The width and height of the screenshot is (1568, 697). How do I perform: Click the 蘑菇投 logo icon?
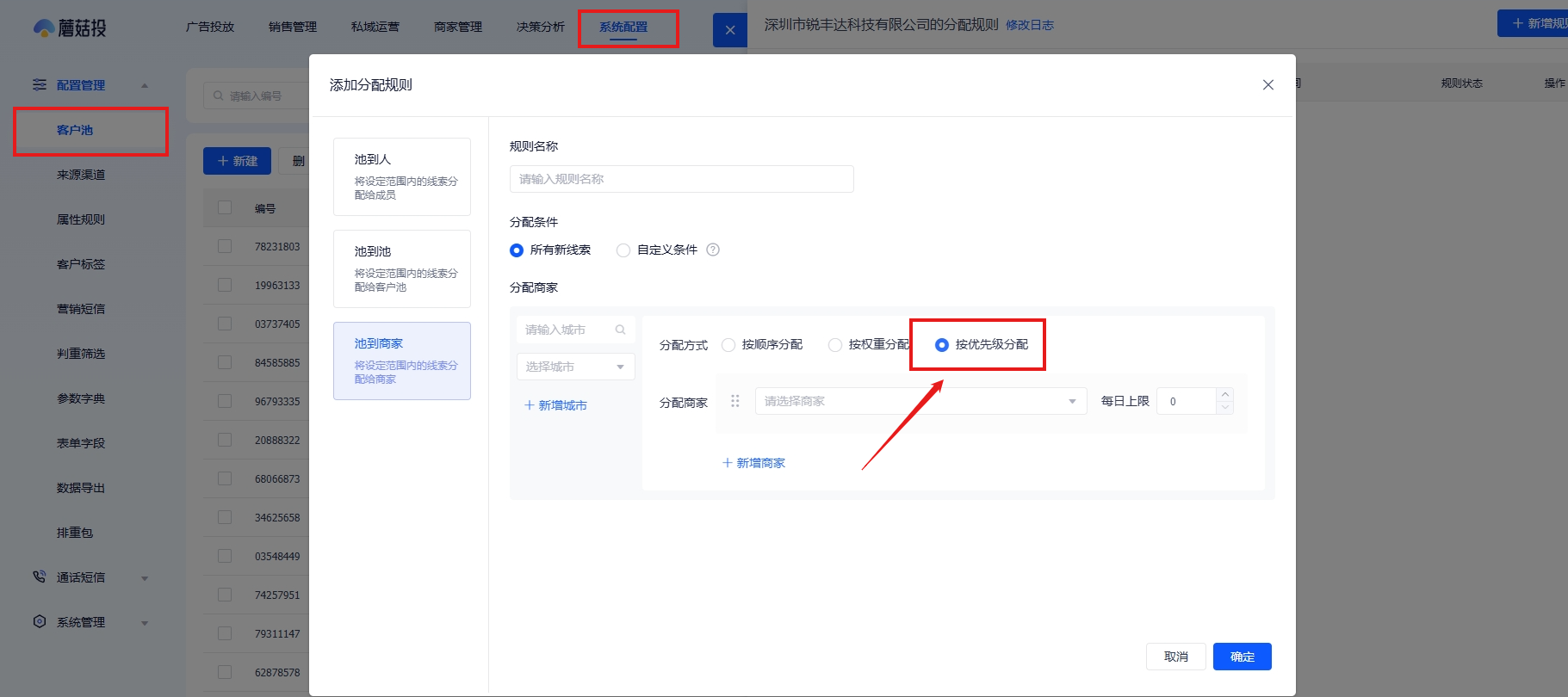(43, 28)
